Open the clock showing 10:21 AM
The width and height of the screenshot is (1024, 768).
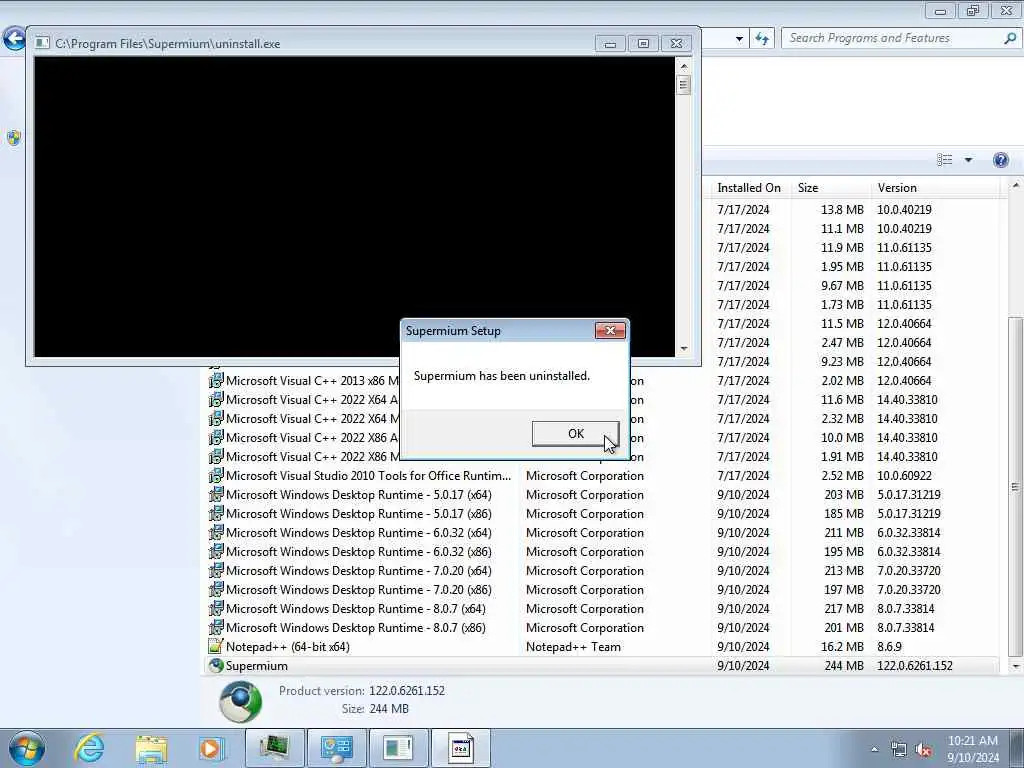972,749
